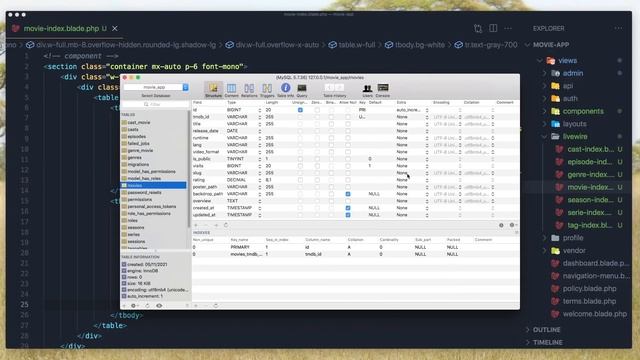Add new field with plus icon below fields

pyautogui.click(x=196, y=225)
